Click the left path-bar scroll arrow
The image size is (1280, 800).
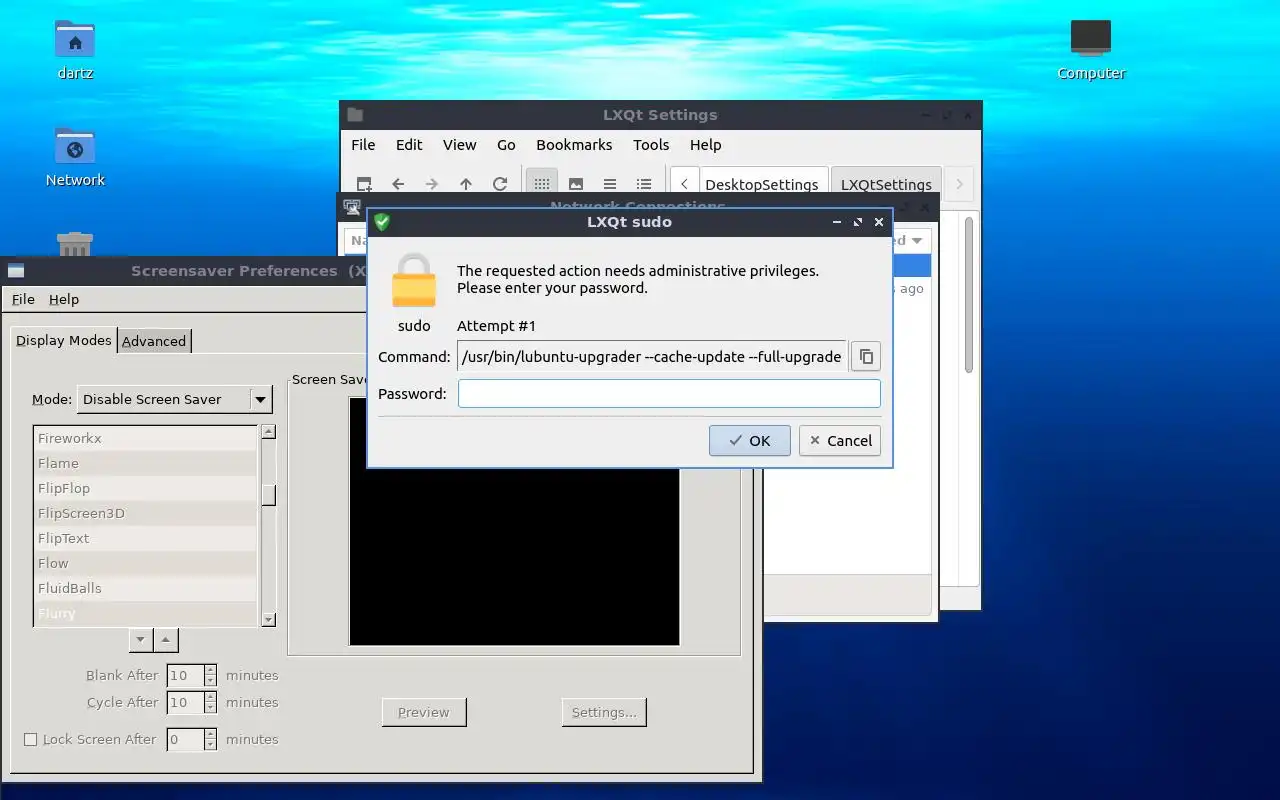click(684, 184)
